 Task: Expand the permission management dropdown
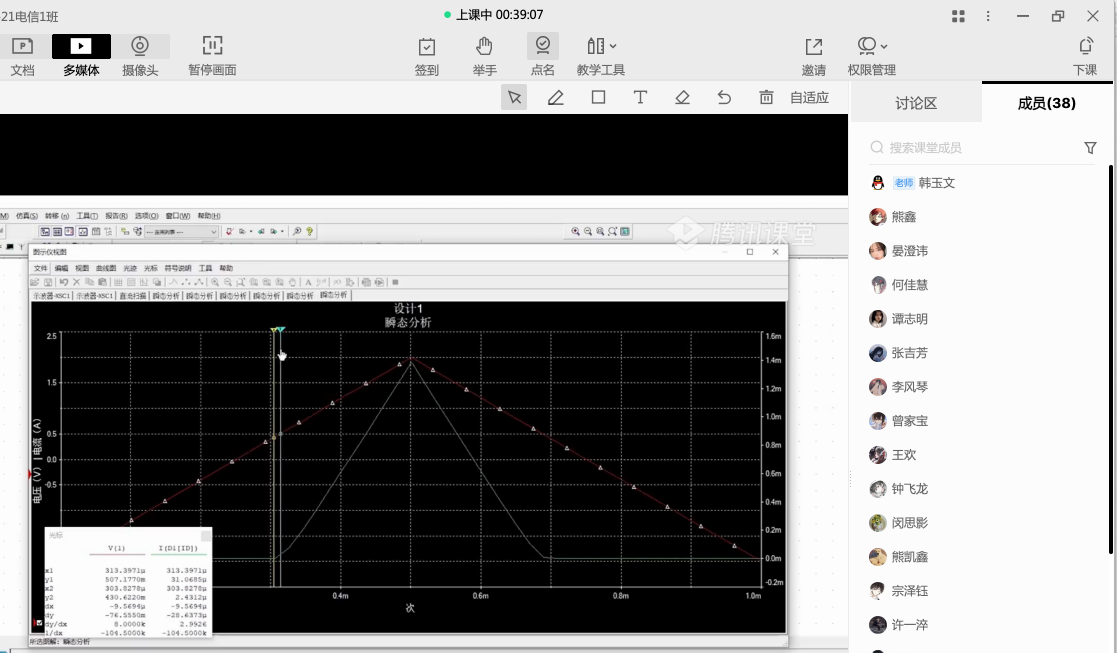(x=871, y=55)
